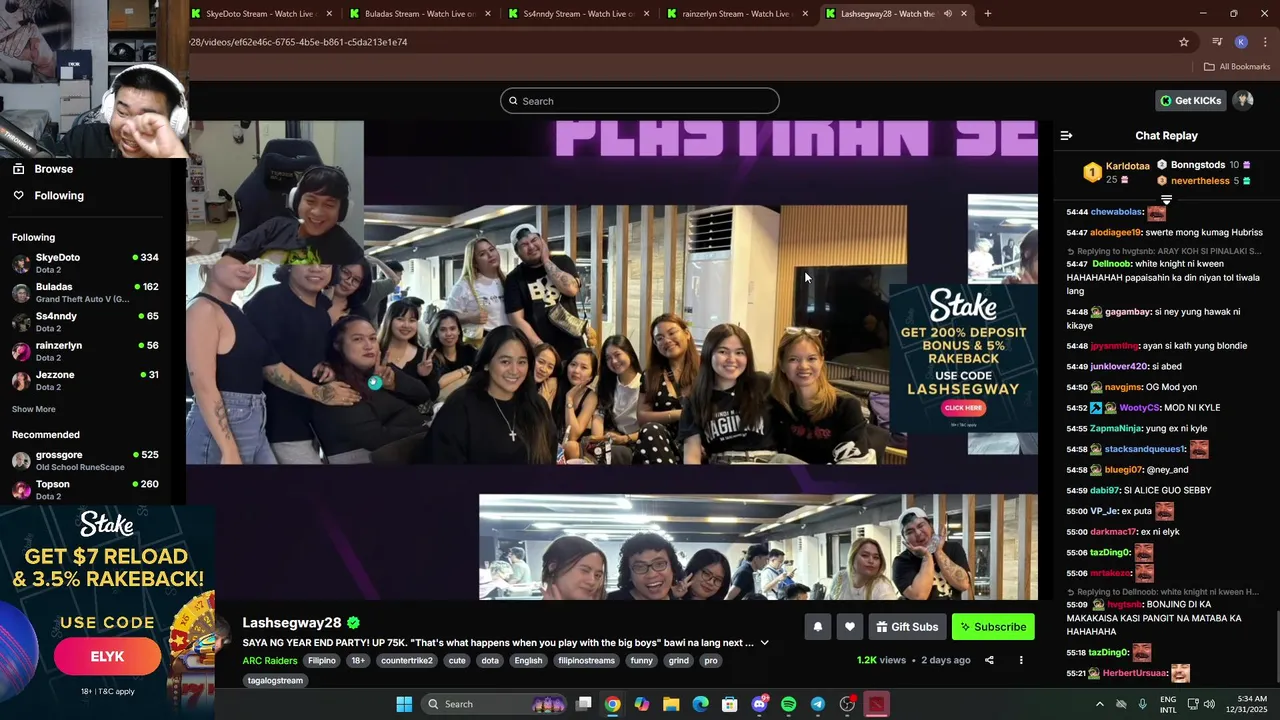Open Task View on the taskbar
1280x720 pixels.
[x=584, y=704]
